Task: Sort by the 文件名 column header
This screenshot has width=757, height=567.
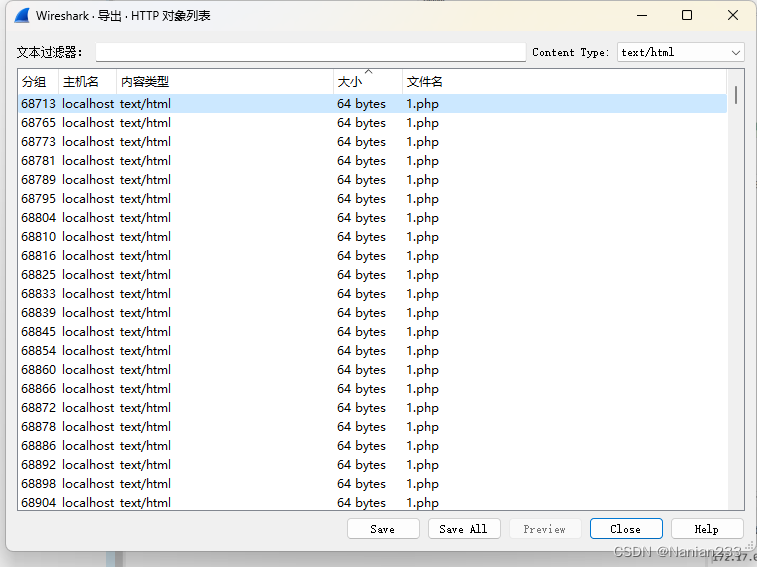Action: (x=564, y=82)
